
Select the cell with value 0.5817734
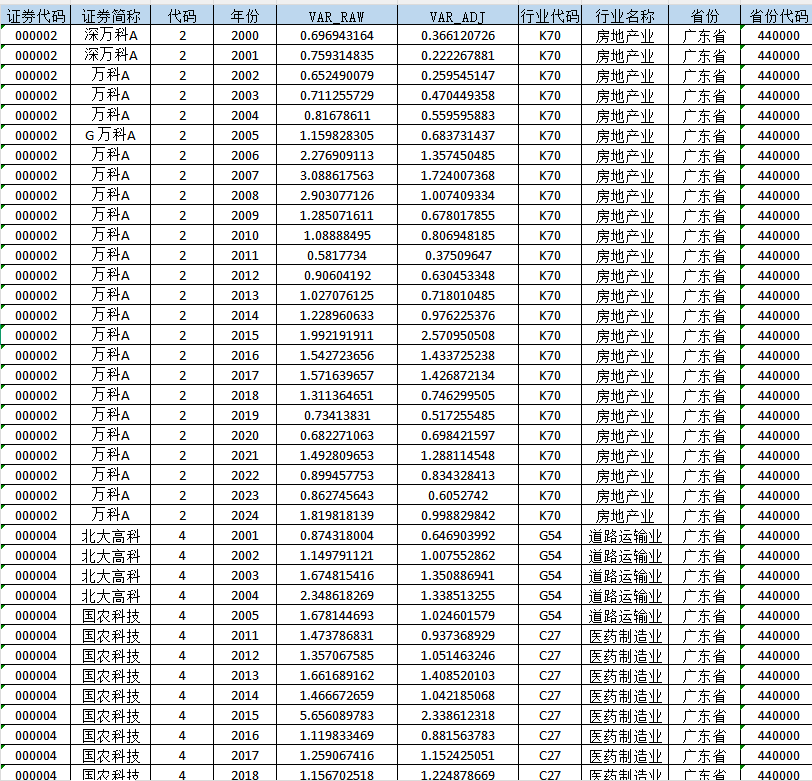tap(337, 256)
